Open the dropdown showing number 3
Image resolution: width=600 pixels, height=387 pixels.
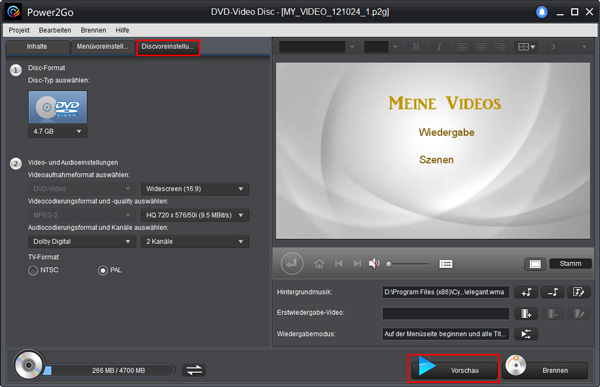(568, 47)
